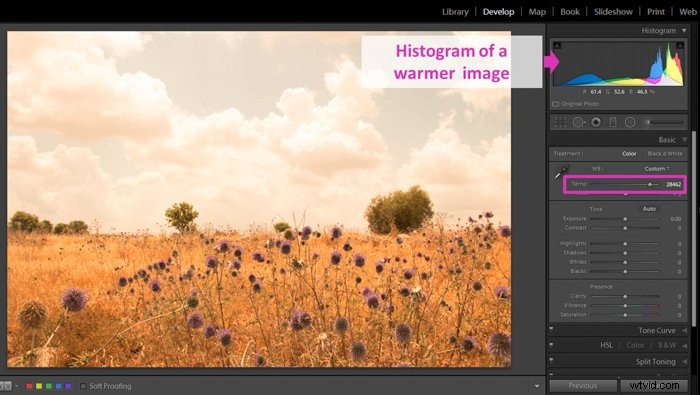The image size is (700, 395).
Task: Open the toolbar content dropdown arrow
Action: 537,386
